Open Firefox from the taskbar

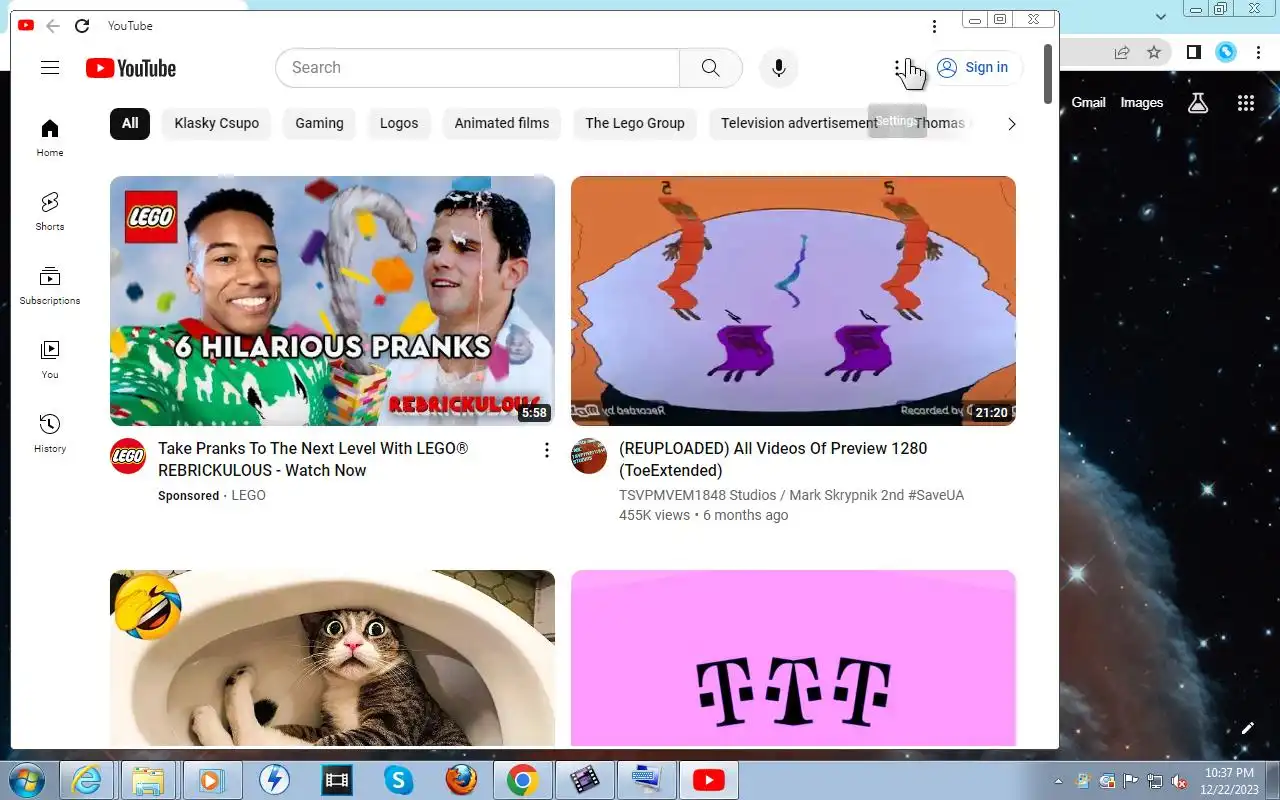(460, 780)
